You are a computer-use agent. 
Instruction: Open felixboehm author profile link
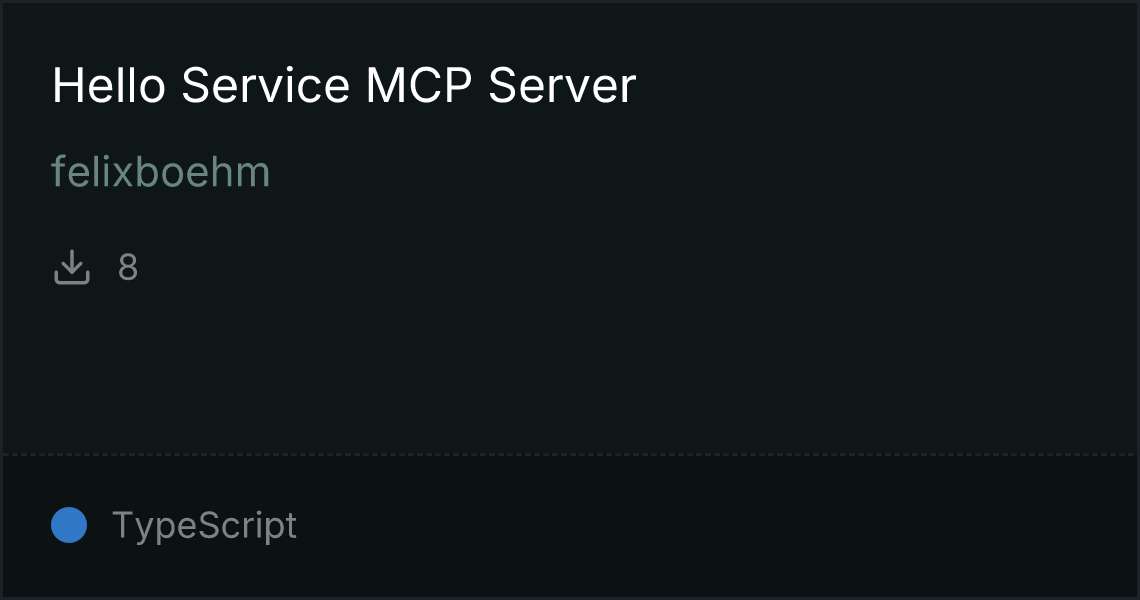(161, 172)
